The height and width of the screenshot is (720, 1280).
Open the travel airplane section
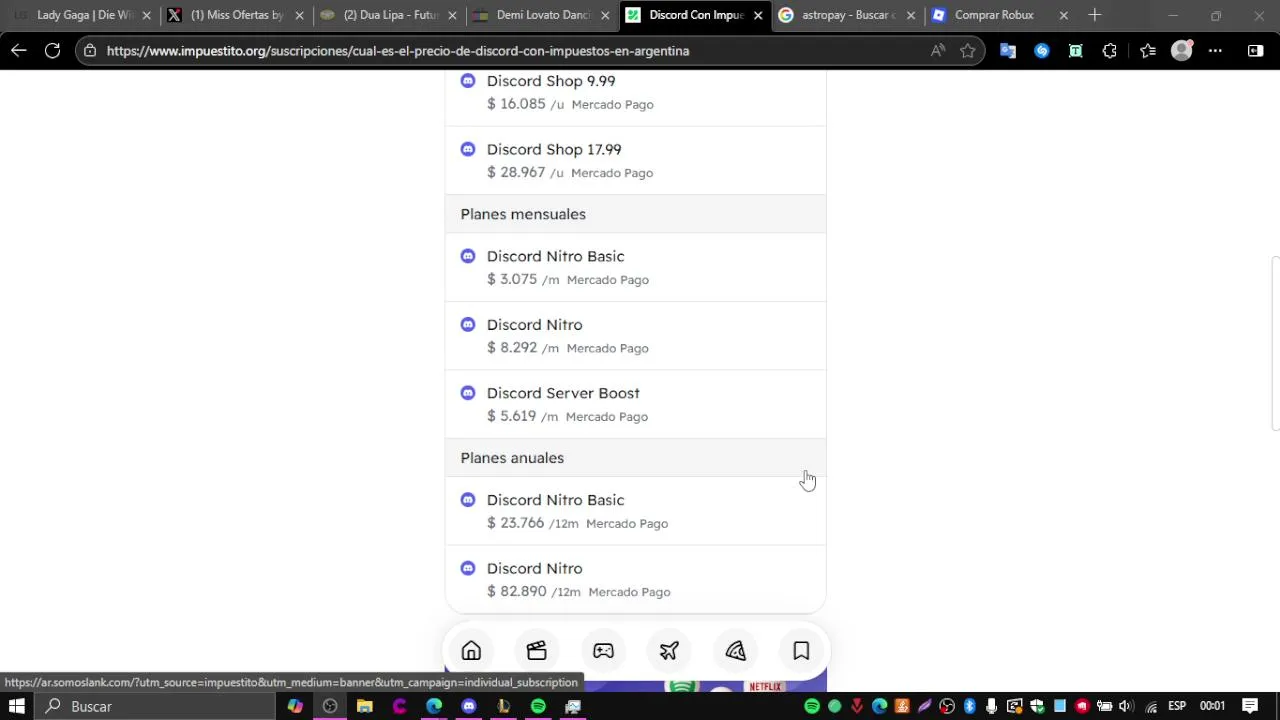[x=669, y=651]
